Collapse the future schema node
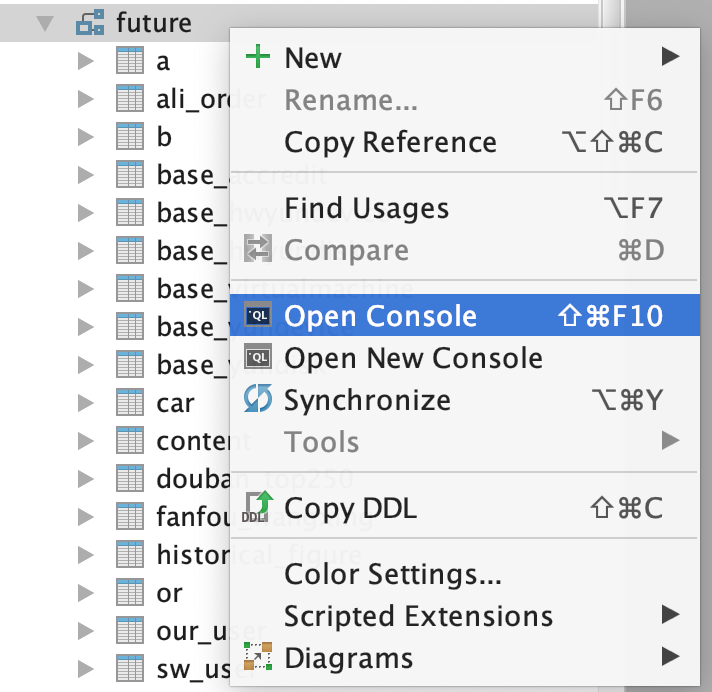 point(44,22)
